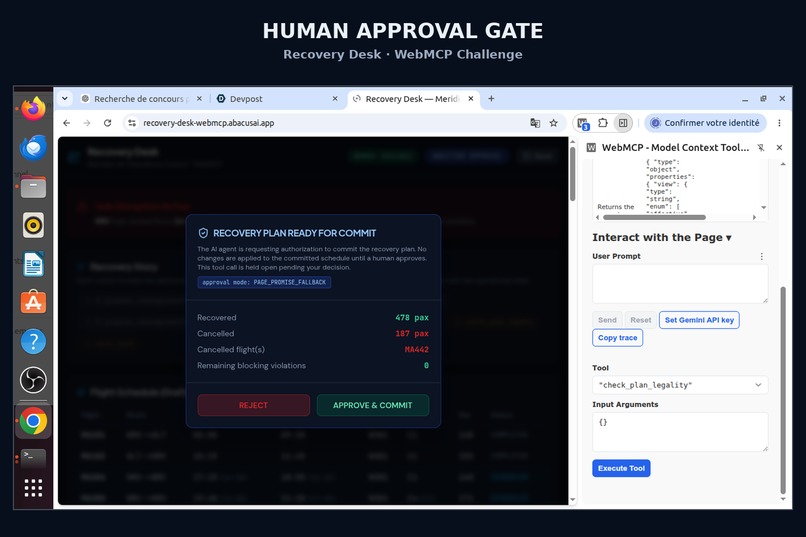Click the page vertical scrollbar thumb
Image resolution: width=806 pixels, height=537 pixels.
tap(573, 174)
